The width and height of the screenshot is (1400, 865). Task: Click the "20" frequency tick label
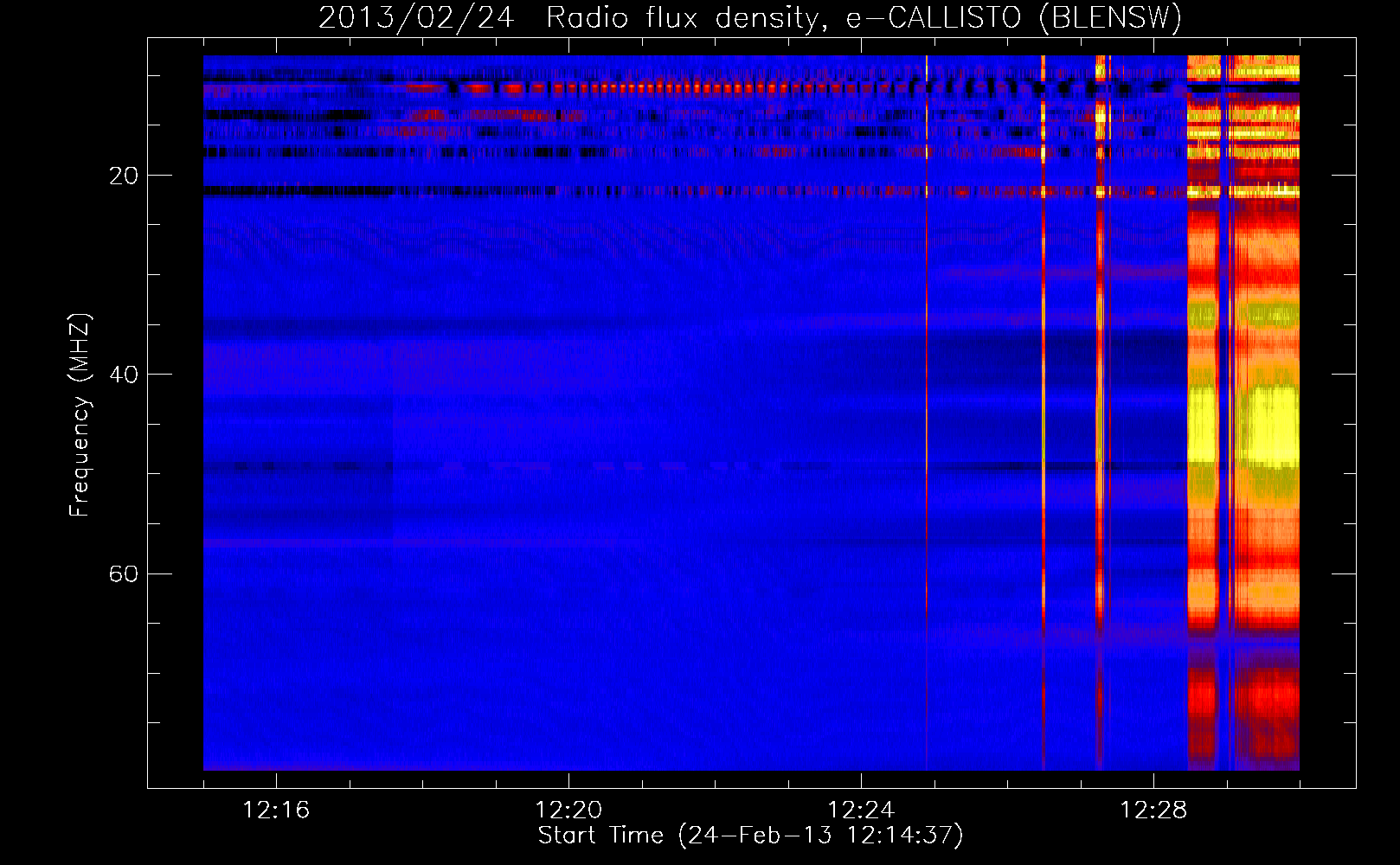coord(125,176)
